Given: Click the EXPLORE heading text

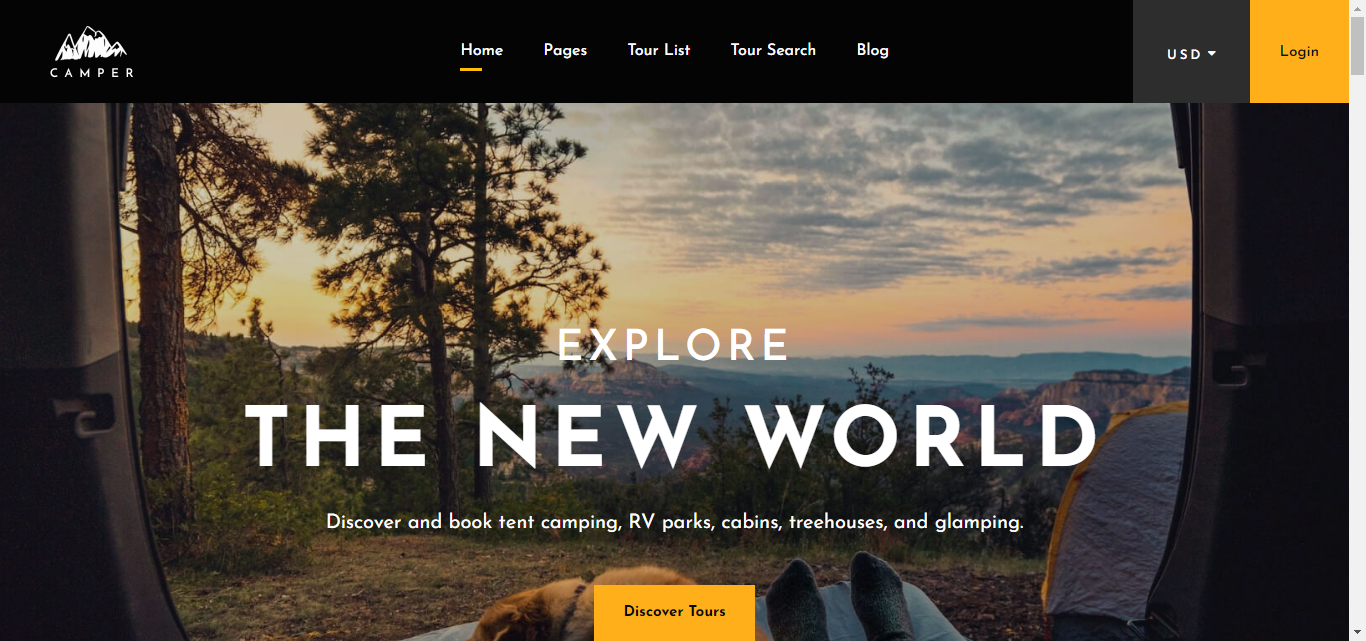Looking at the screenshot, I should (674, 346).
